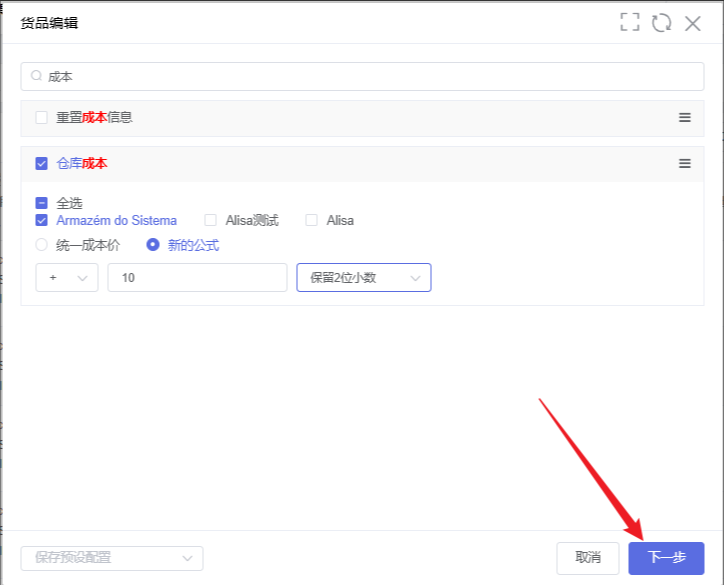Select the 新的公式 radio option
This screenshot has height=585, width=724.
(153, 245)
